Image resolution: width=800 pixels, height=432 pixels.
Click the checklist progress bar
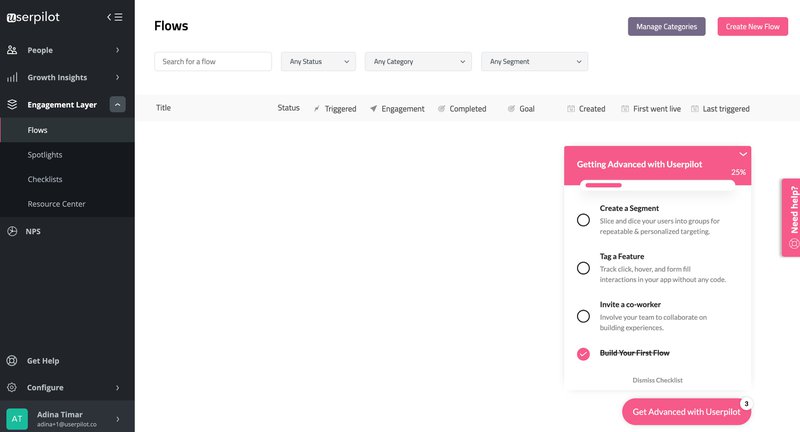(657, 185)
